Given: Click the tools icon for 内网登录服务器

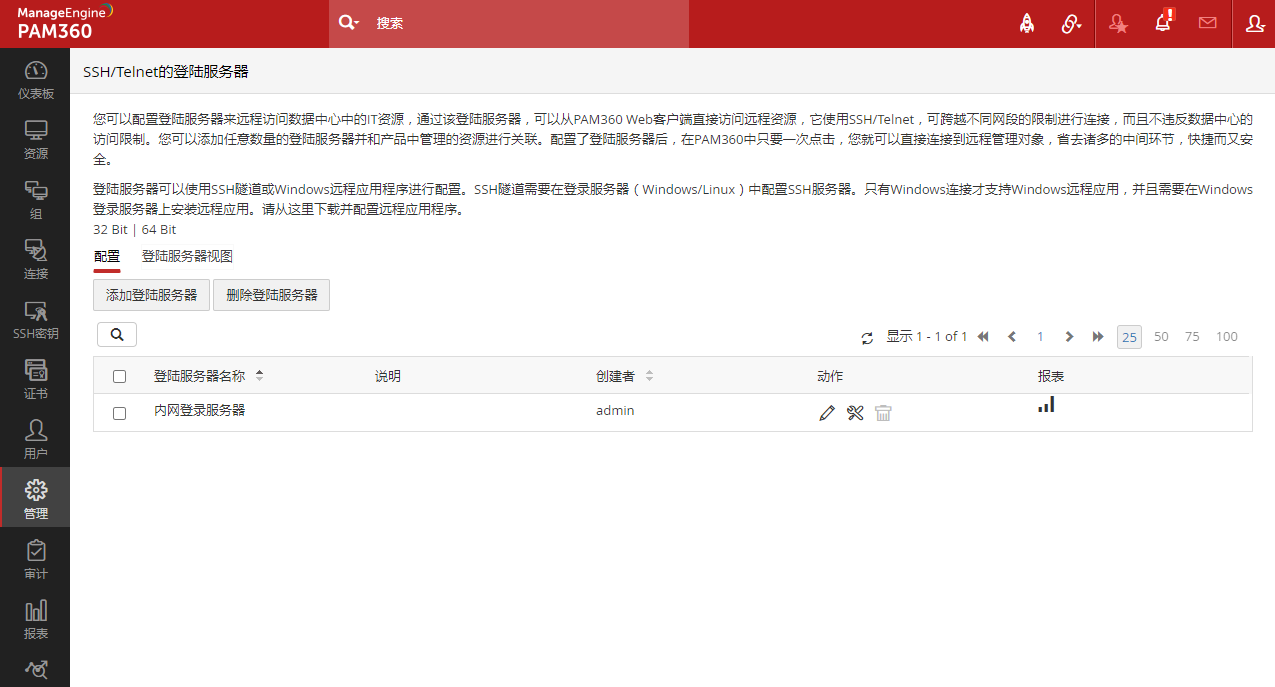Looking at the screenshot, I should (x=855, y=413).
